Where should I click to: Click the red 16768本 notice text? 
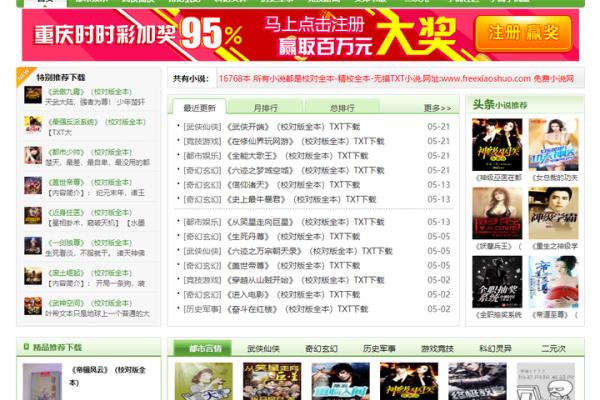point(396,78)
